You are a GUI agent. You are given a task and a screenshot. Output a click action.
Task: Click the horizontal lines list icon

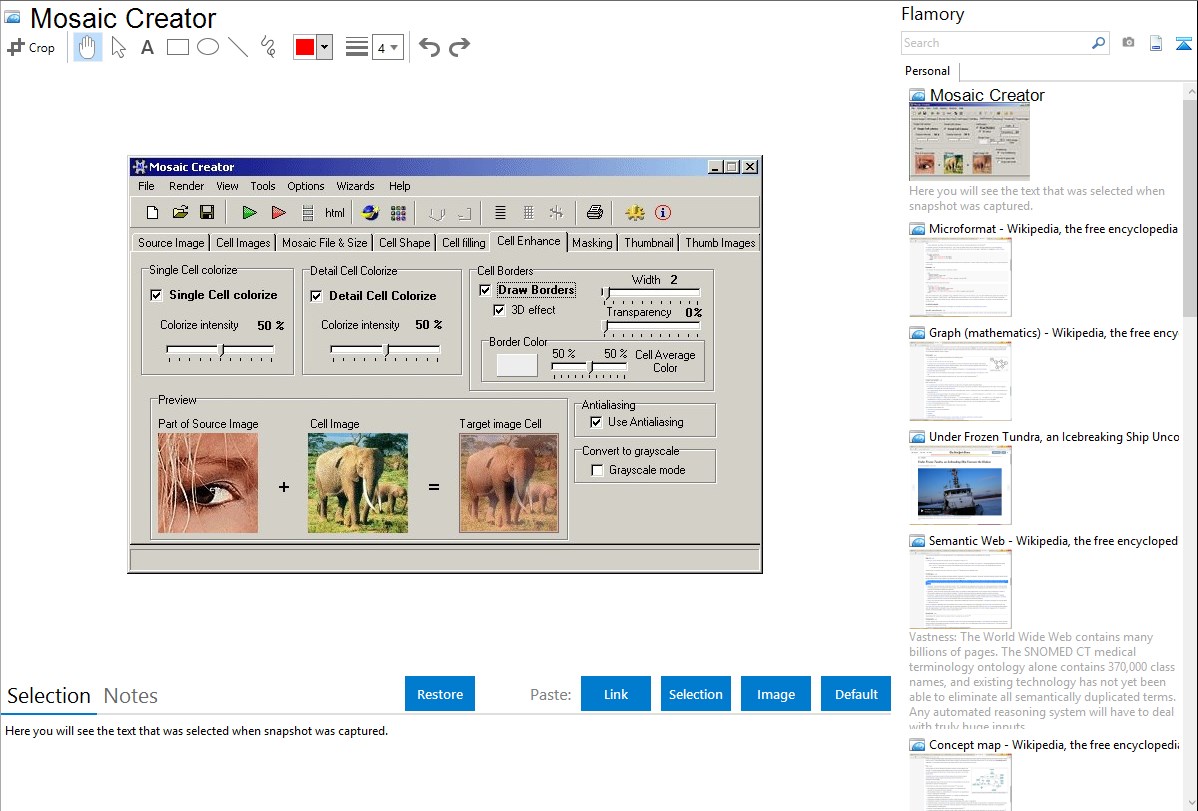click(x=500, y=212)
